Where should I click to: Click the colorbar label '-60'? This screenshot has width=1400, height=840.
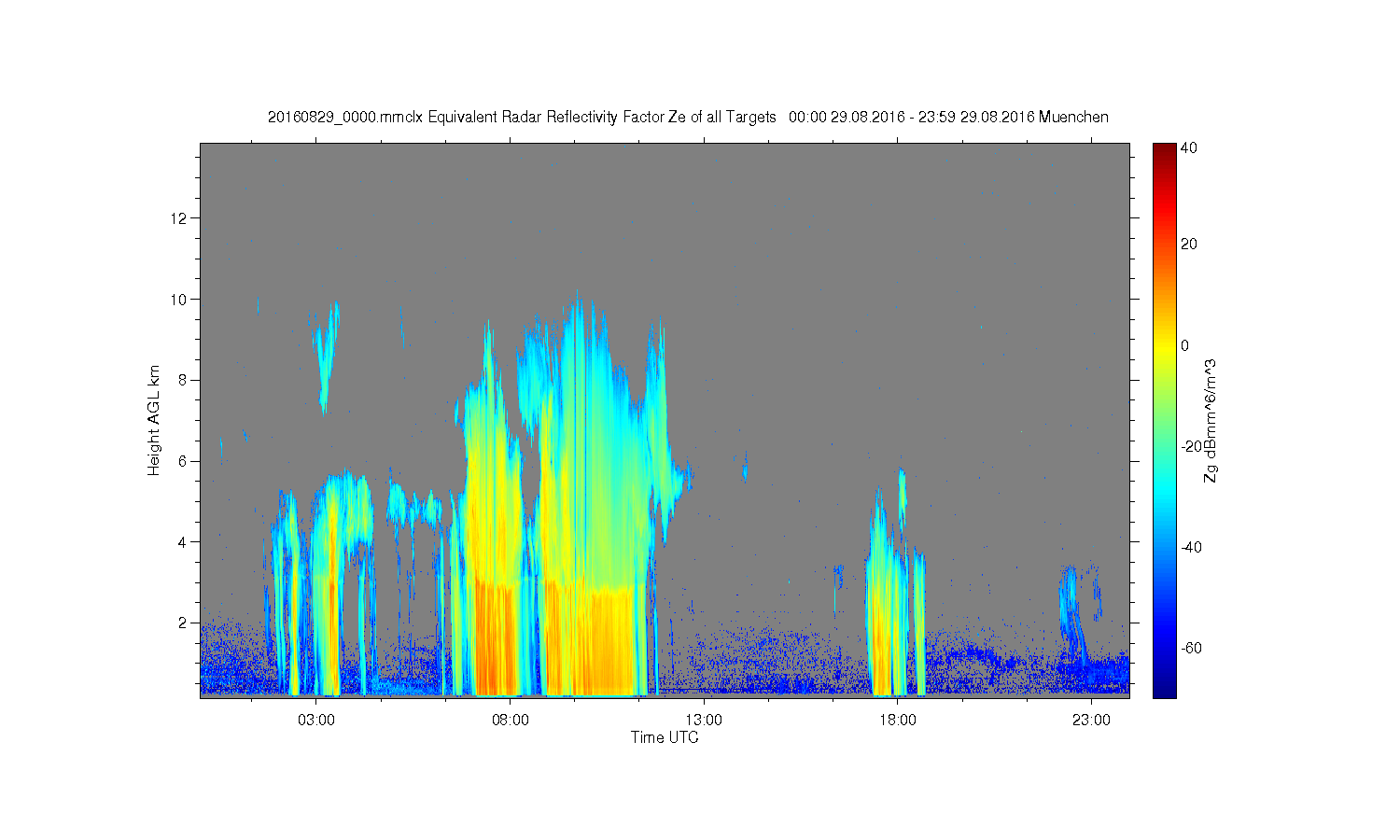pyautogui.click(x=1191, y=648)
